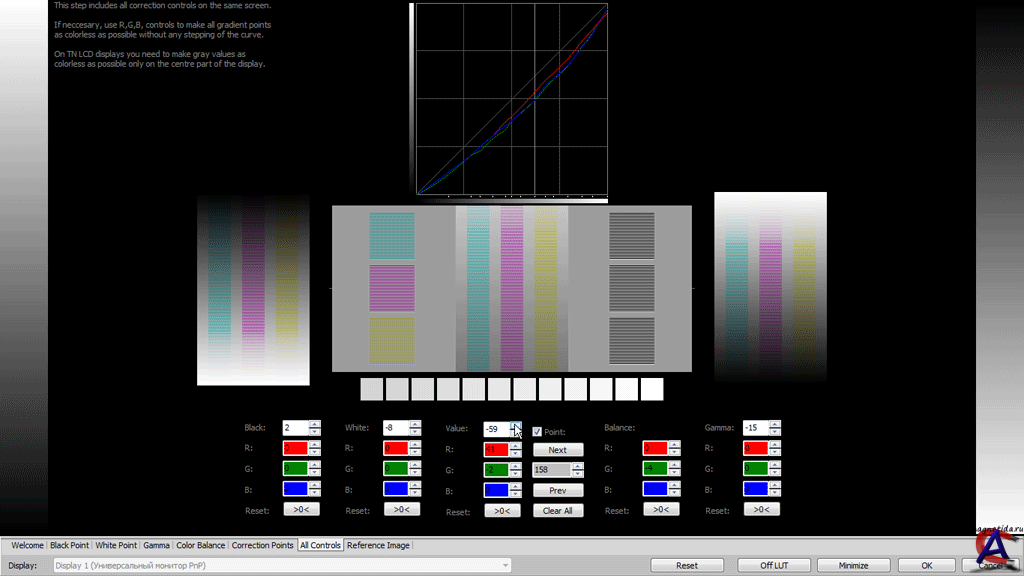Image resolution: width=1024 pixels, height=576 pixels.
Task: Click the Black value input field
Action: coord(295,428)
